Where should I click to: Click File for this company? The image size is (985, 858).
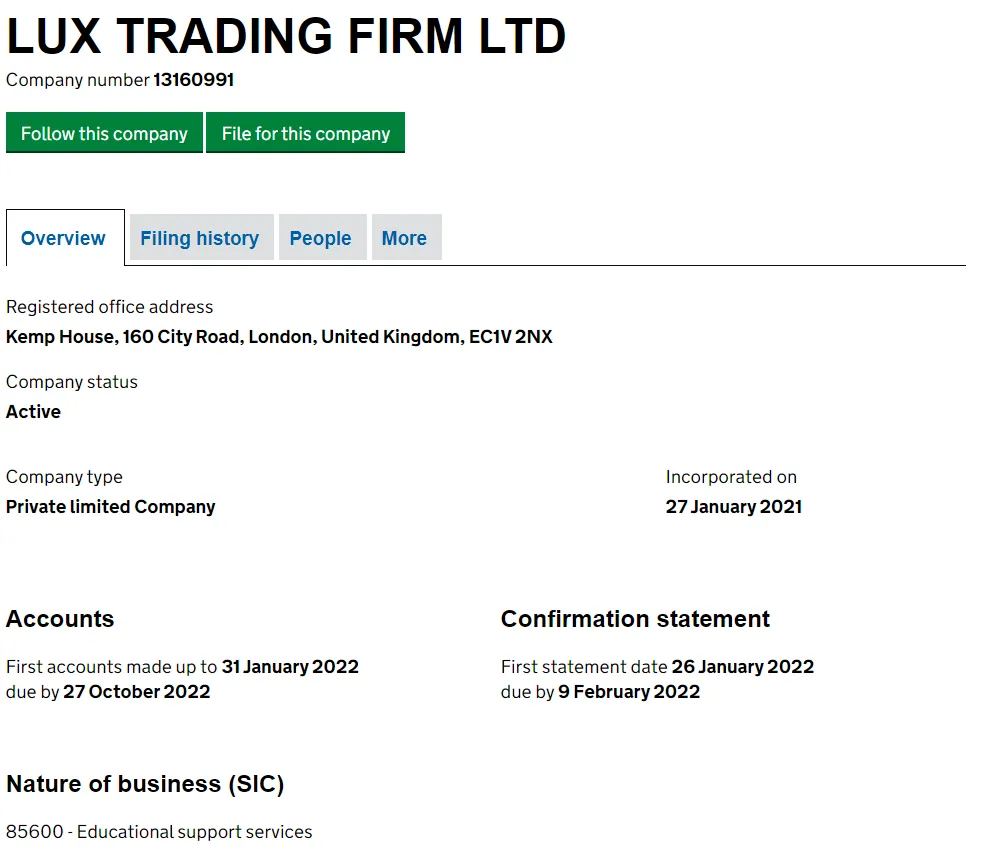coord(305,133)
